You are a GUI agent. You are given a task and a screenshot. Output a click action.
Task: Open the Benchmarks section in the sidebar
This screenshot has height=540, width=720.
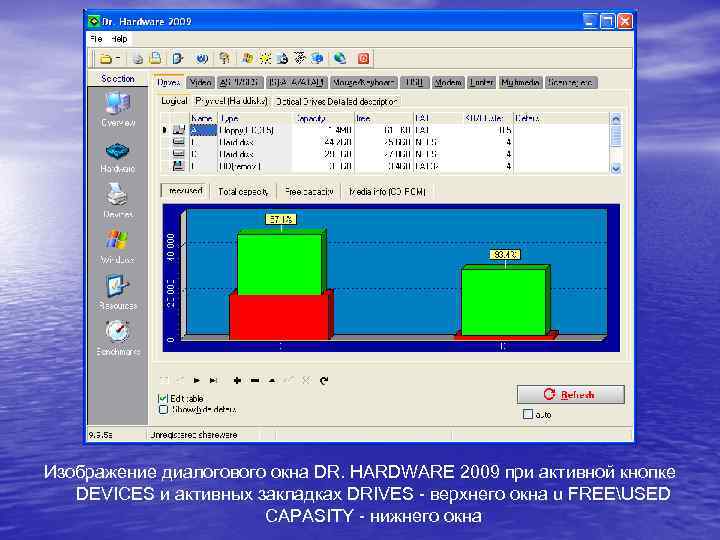point(118,338)
